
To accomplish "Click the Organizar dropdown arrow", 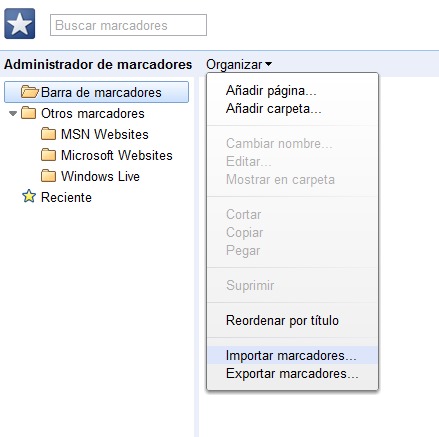I will 268,64.
